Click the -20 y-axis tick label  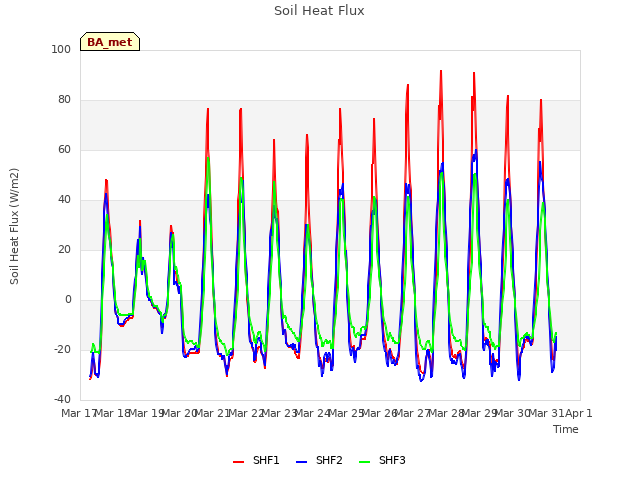tap(62, 349)
